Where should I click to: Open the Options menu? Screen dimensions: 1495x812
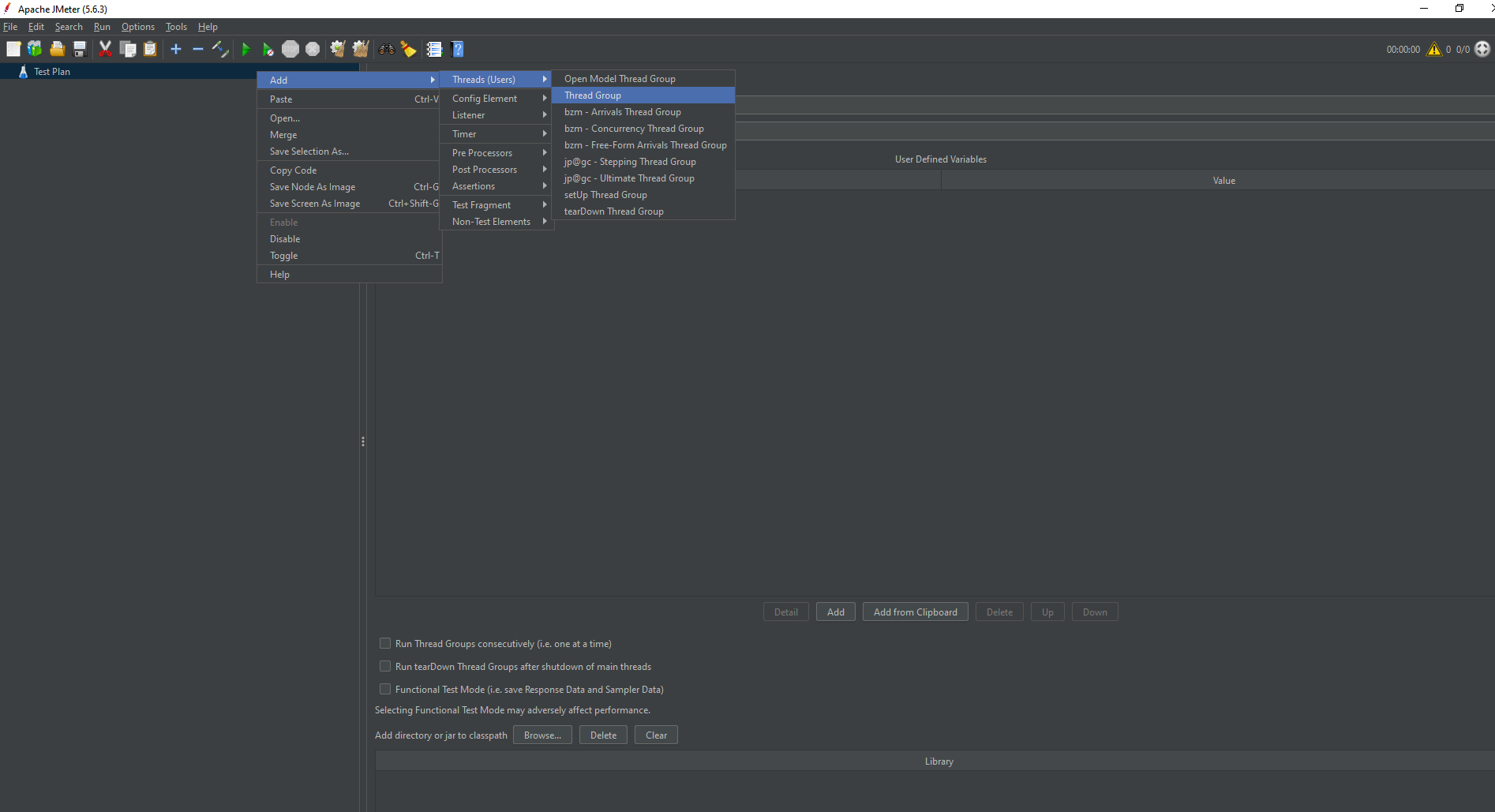point(138,27)
